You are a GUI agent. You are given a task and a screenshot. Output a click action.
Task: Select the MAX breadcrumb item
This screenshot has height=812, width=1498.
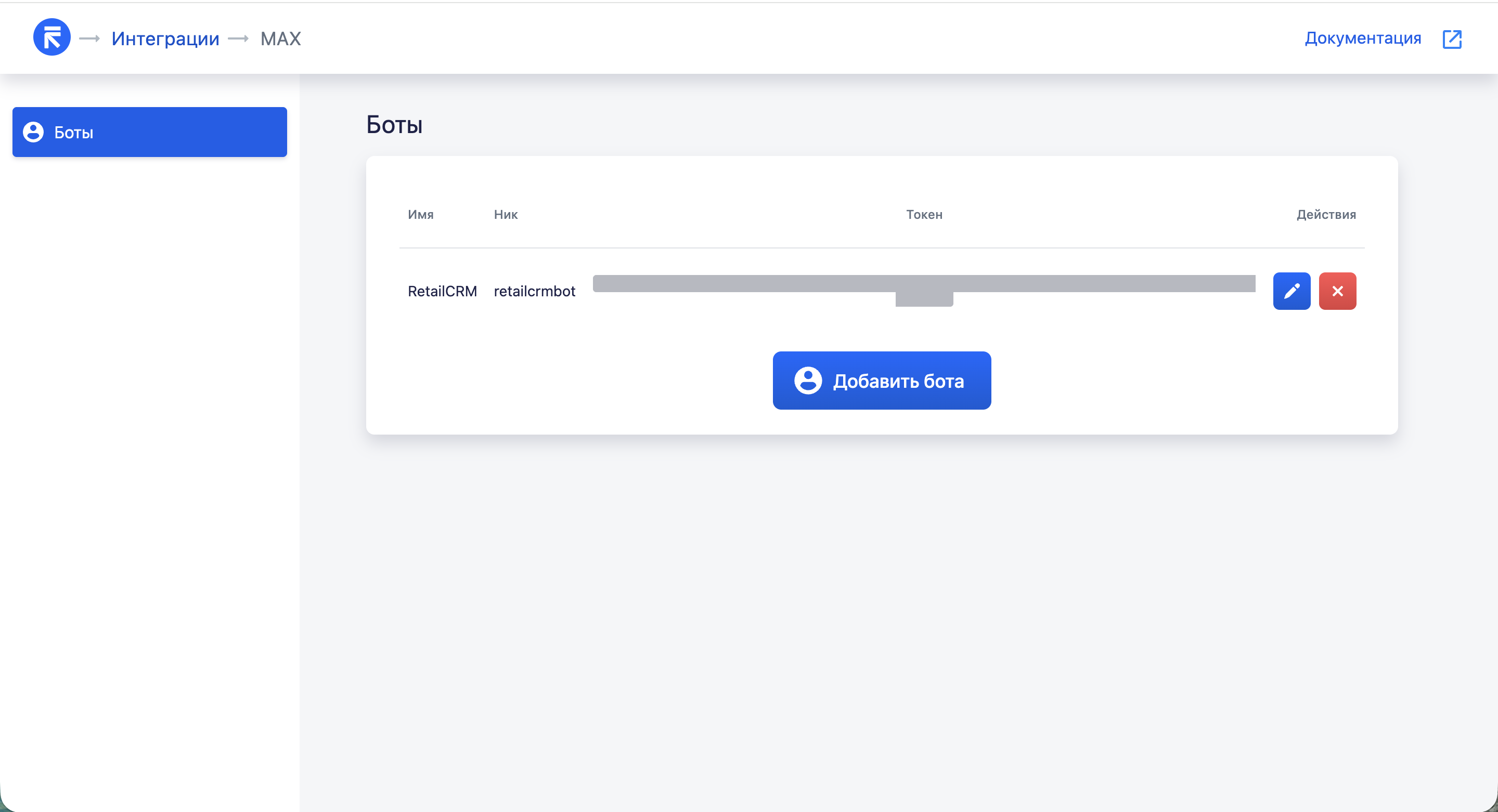280,39
